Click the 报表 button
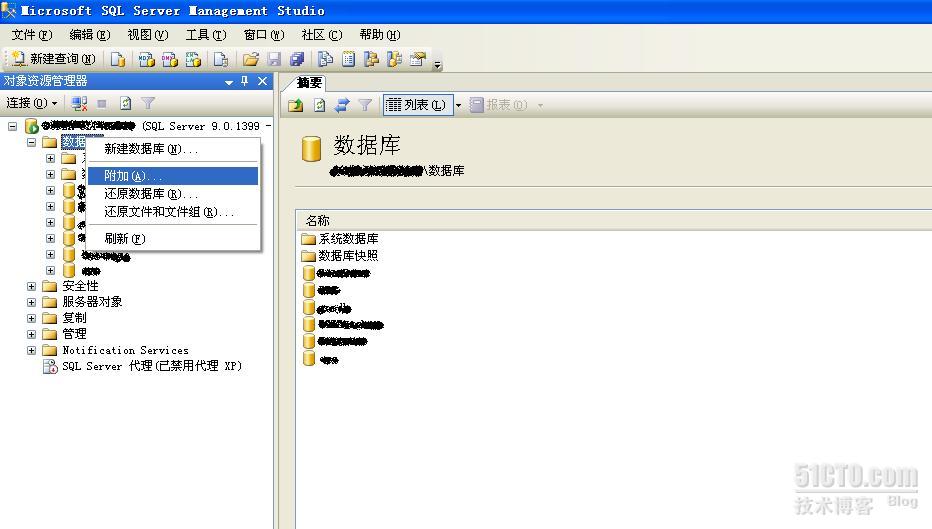The height and width of the screenshot is (529, 932). [x=498, y=105]
